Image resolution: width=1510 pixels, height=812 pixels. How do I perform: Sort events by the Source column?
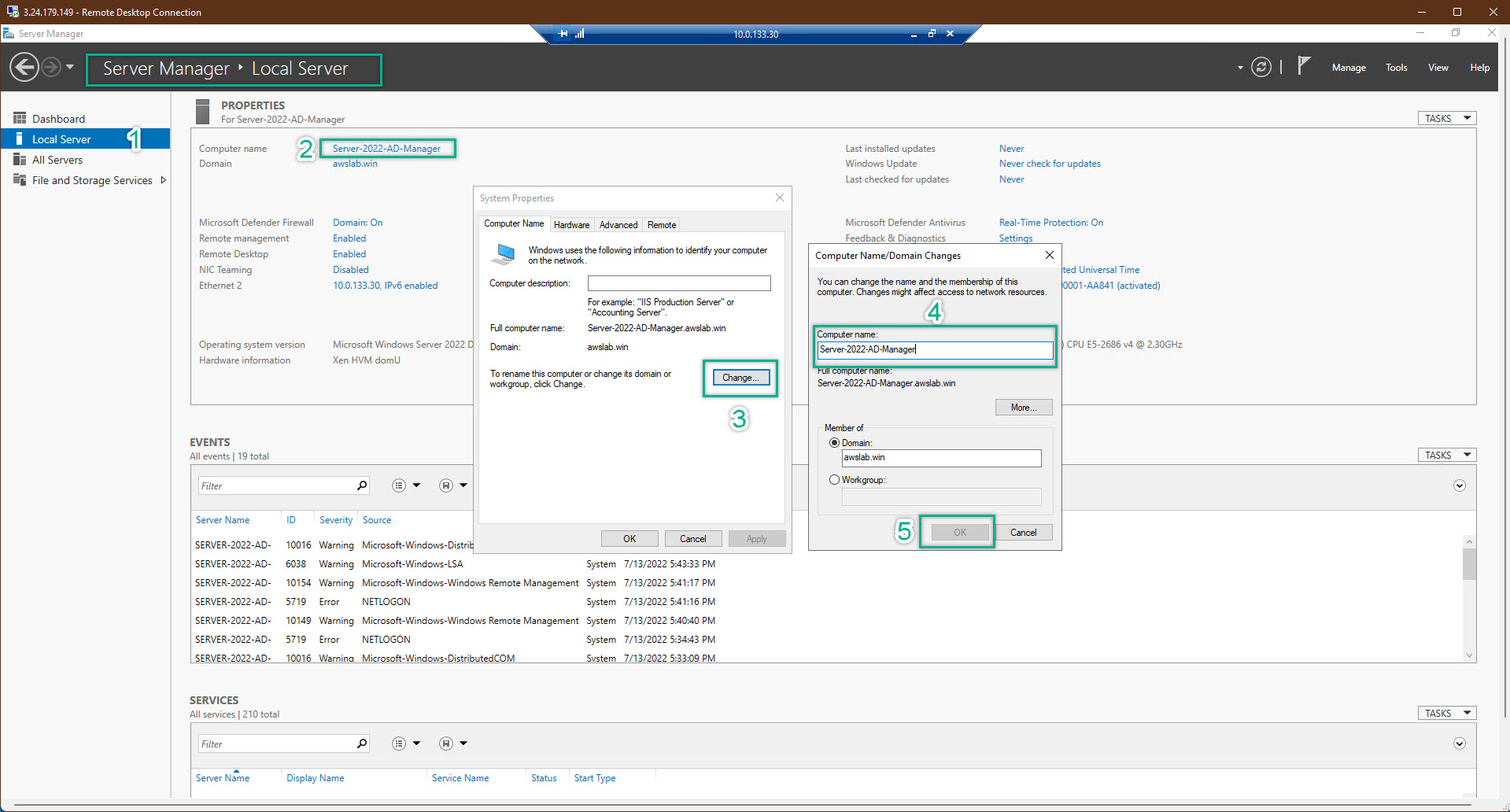tap(377, 520)
